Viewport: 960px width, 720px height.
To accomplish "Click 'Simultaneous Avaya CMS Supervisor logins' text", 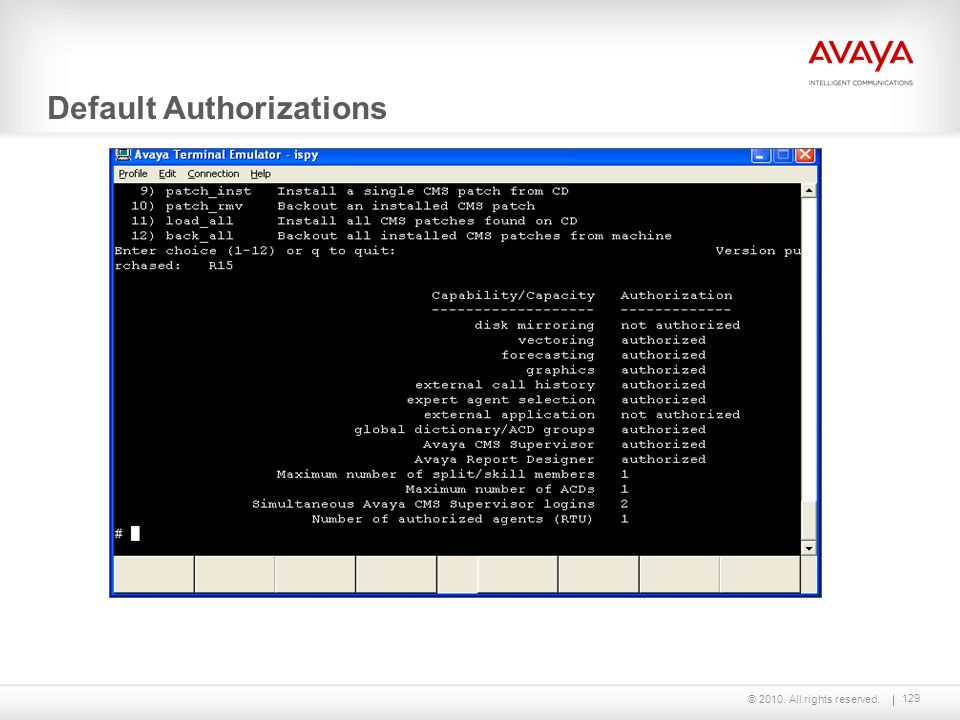I will coord(424,504).
